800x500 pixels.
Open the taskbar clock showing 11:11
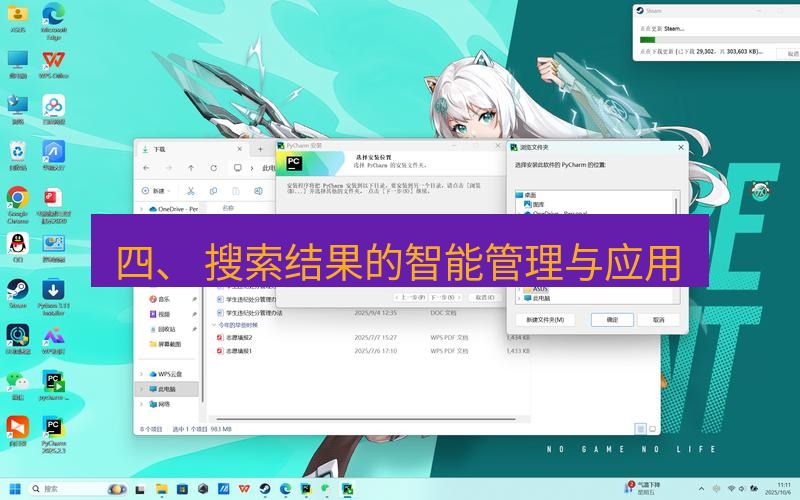(778, 488)
